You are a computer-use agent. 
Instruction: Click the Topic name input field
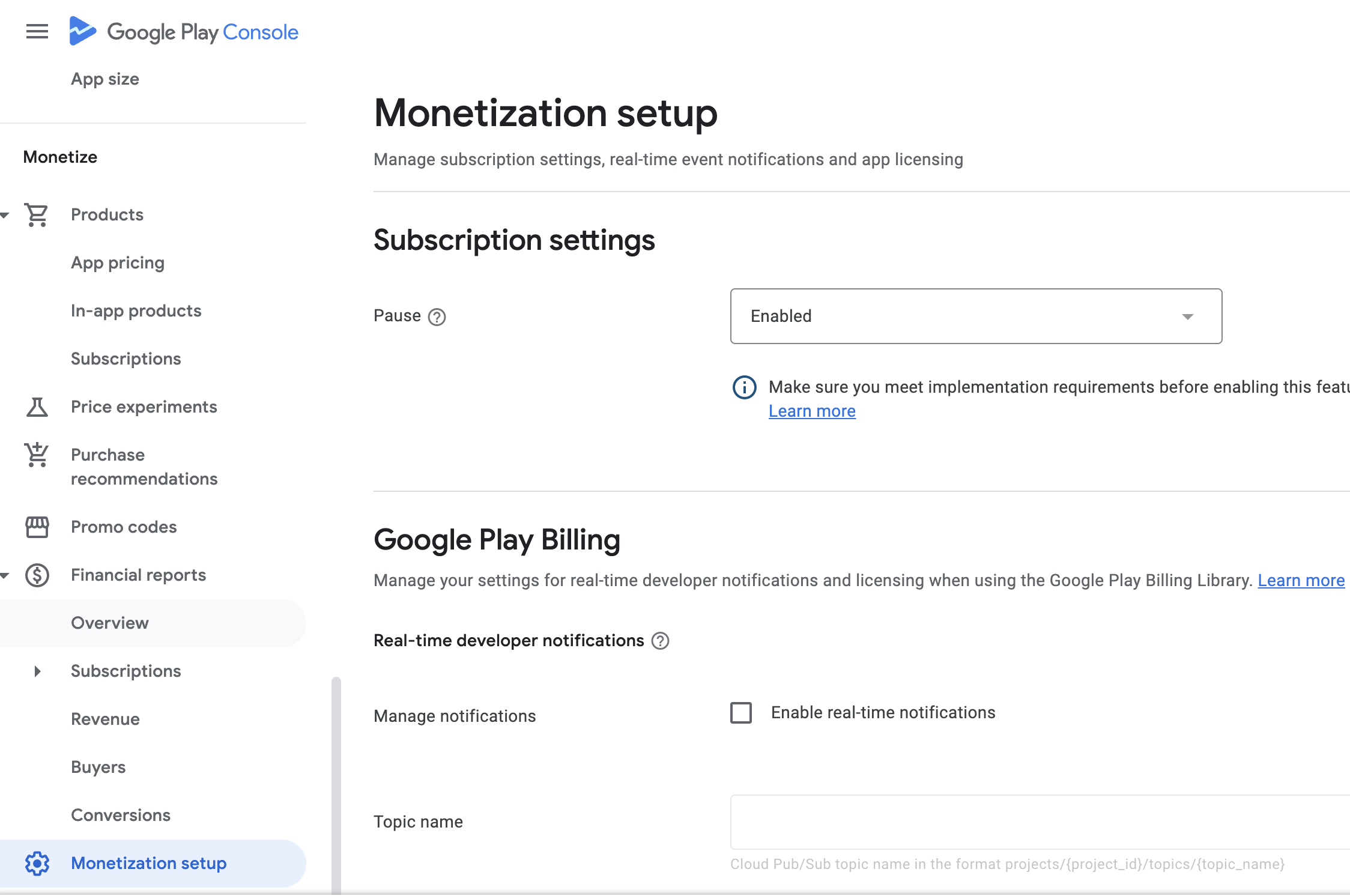point(1039,822)
